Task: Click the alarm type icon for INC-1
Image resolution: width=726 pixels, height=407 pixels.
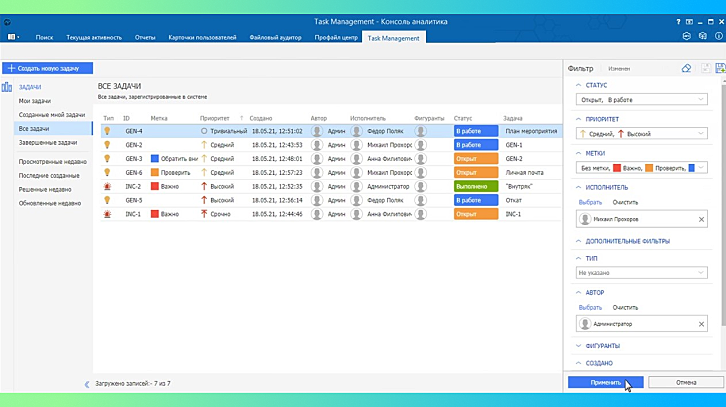Action: click(108, 214)
